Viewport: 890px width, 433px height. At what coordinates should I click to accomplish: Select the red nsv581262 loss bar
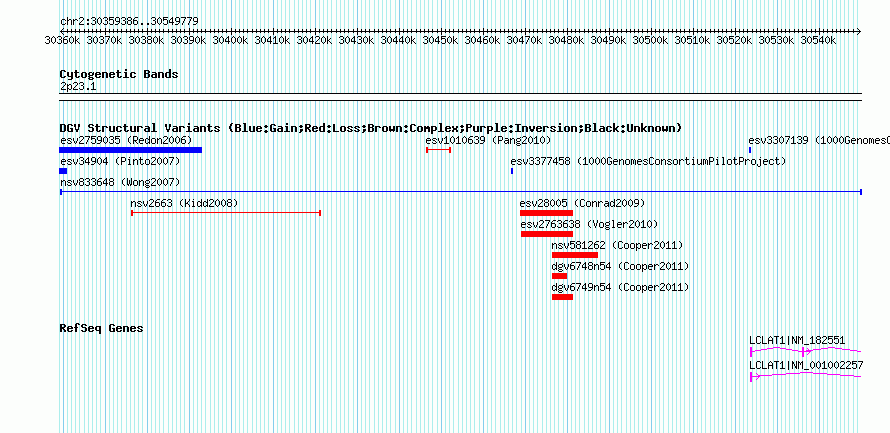coord(575,255)
